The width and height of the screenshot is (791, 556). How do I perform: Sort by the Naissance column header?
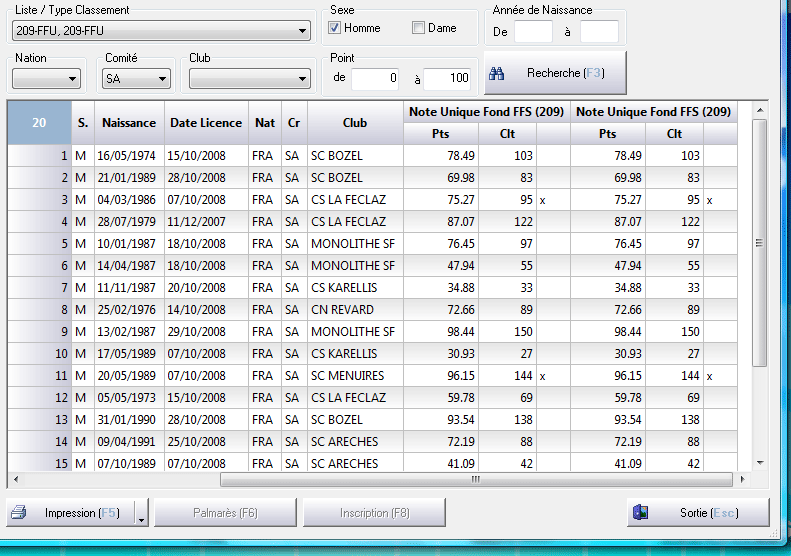click(x=128, y=123)
